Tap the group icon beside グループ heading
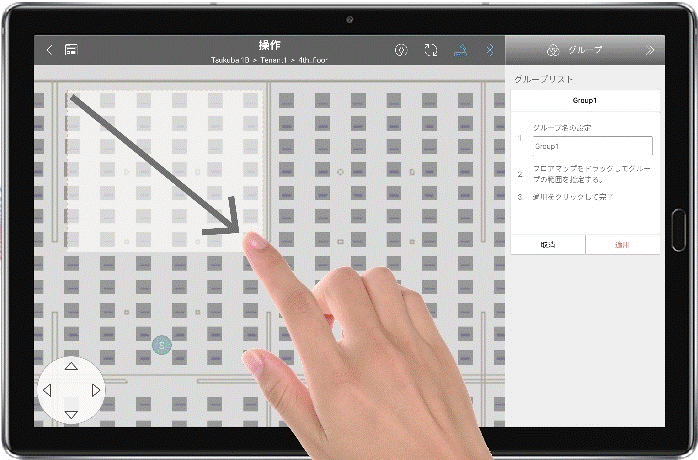 point(553,50)
